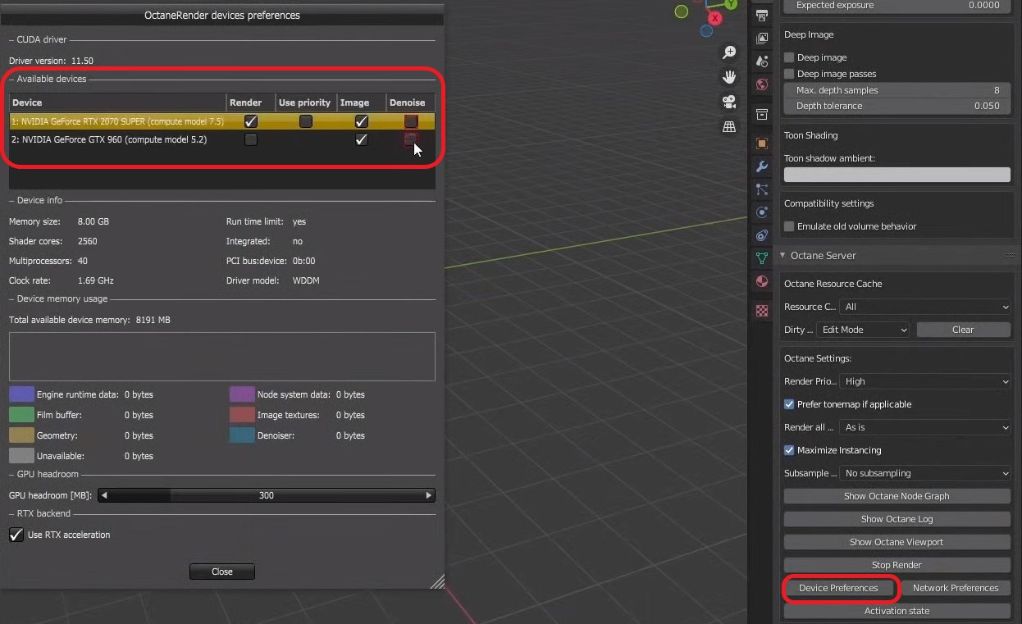Open the Material properties sphere tab

point(762,282)
